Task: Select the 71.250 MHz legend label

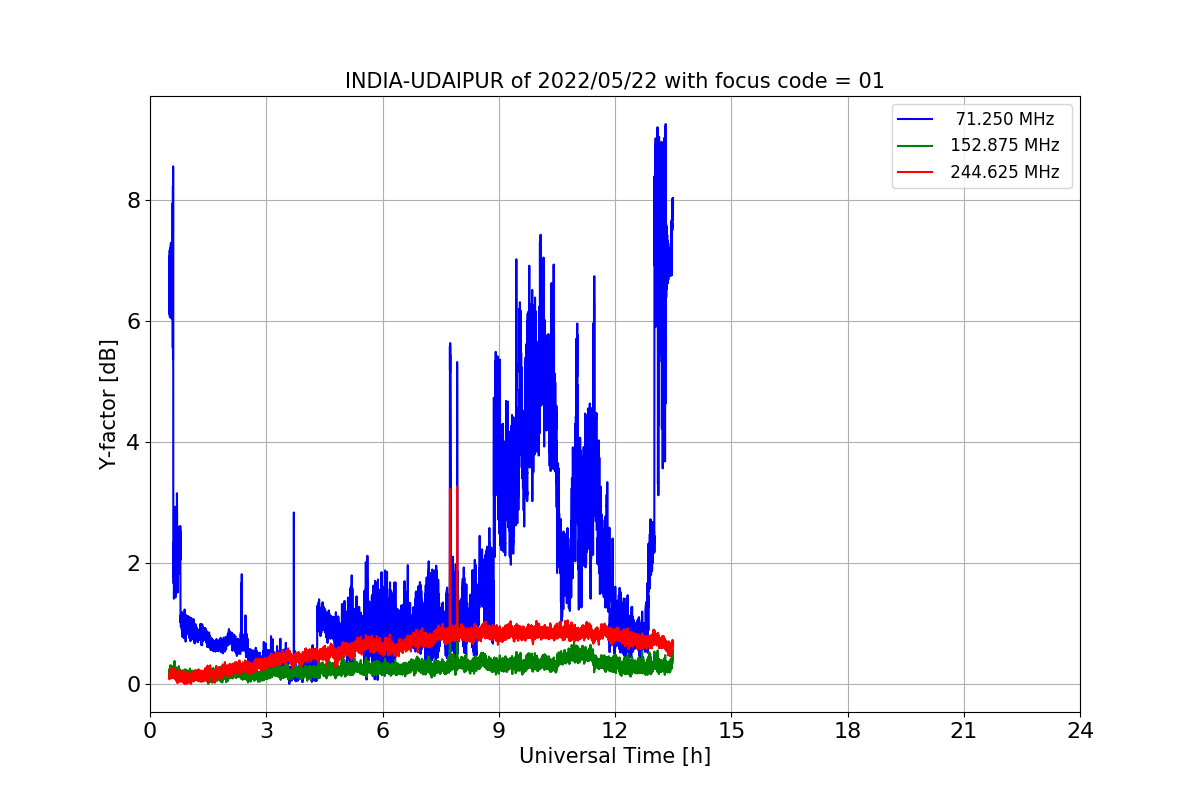Action: (x=1005, y=119)
